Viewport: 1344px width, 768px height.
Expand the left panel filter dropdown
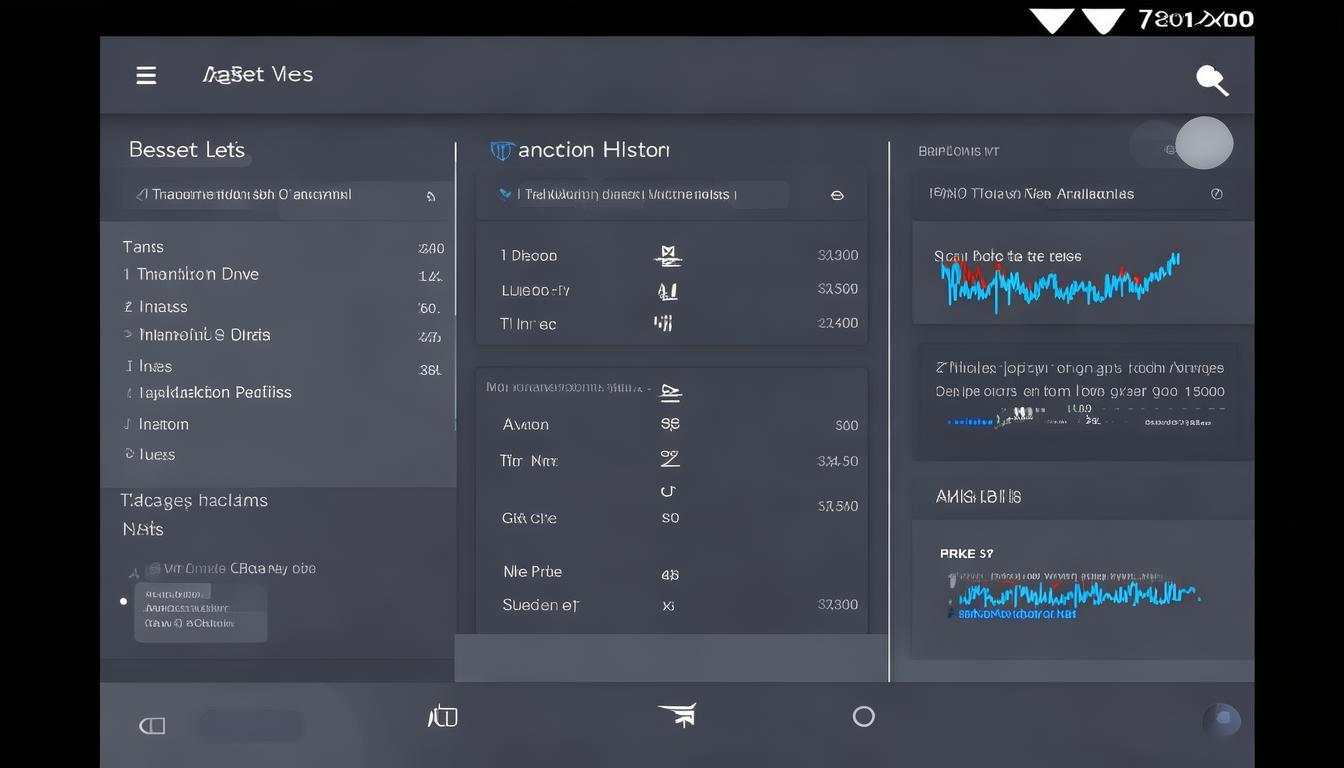click(x=431, y=196)
